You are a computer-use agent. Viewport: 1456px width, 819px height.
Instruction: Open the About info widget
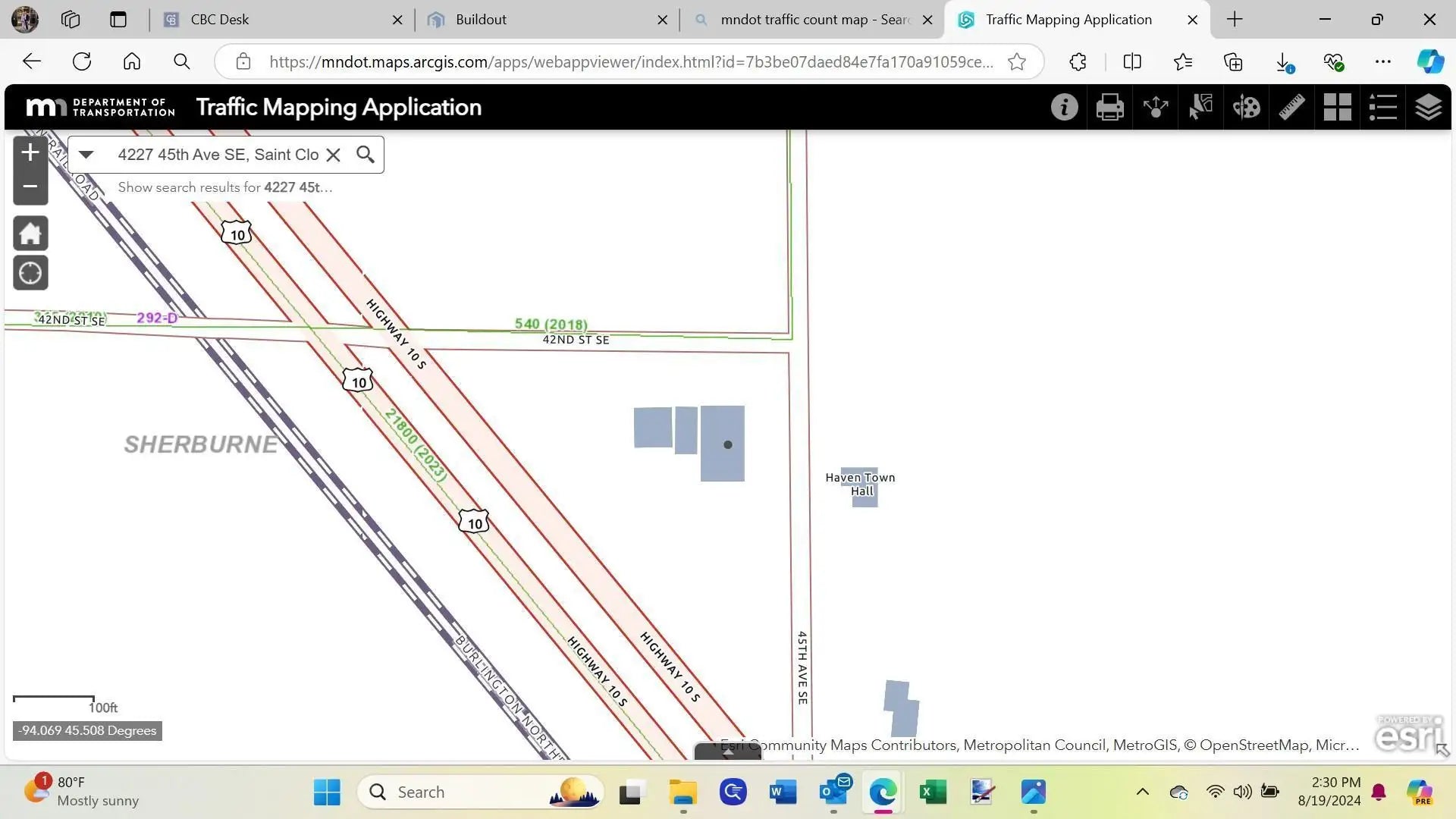coord(1064,107)
